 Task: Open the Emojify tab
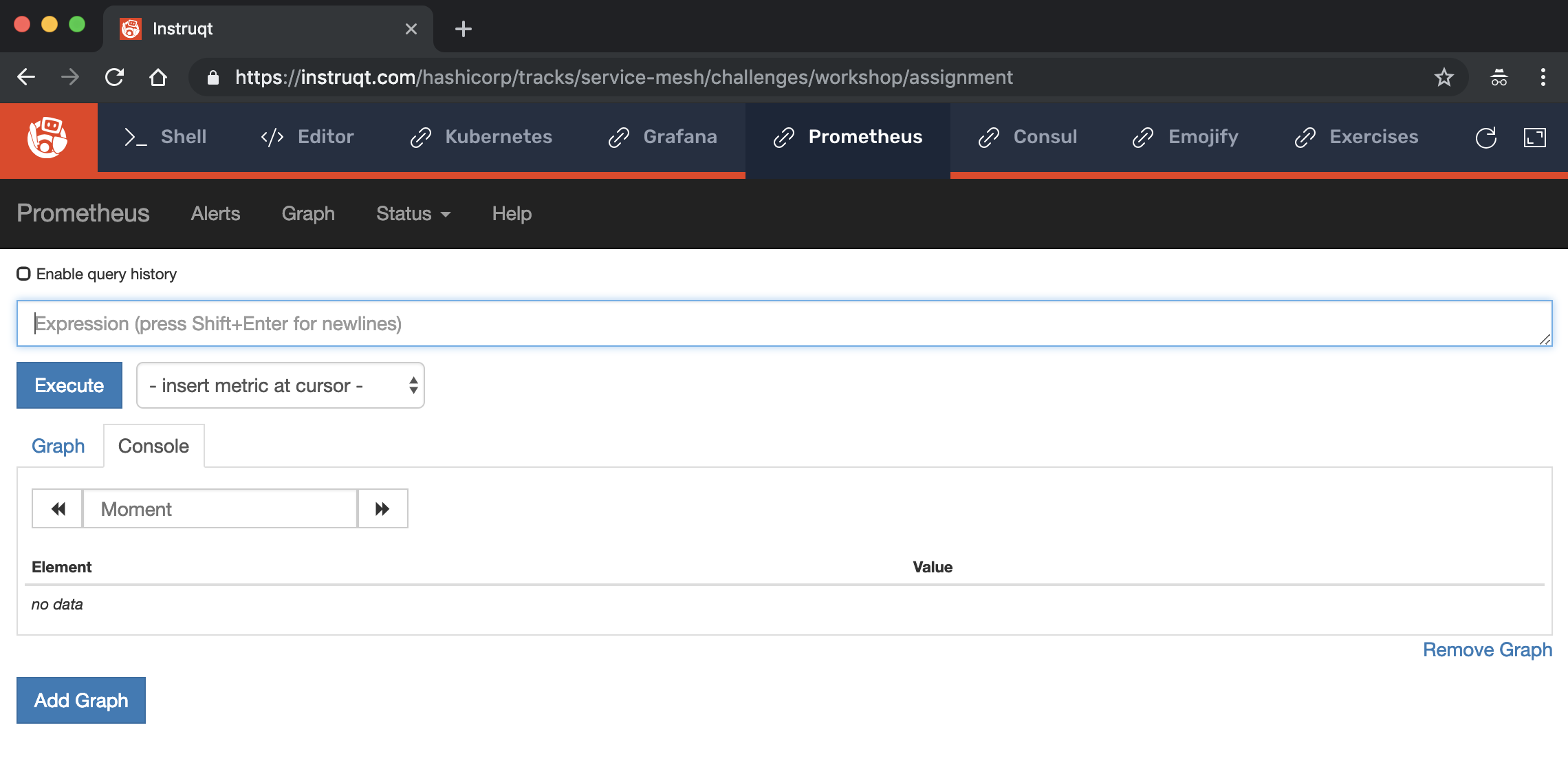tap(1186, 137)
